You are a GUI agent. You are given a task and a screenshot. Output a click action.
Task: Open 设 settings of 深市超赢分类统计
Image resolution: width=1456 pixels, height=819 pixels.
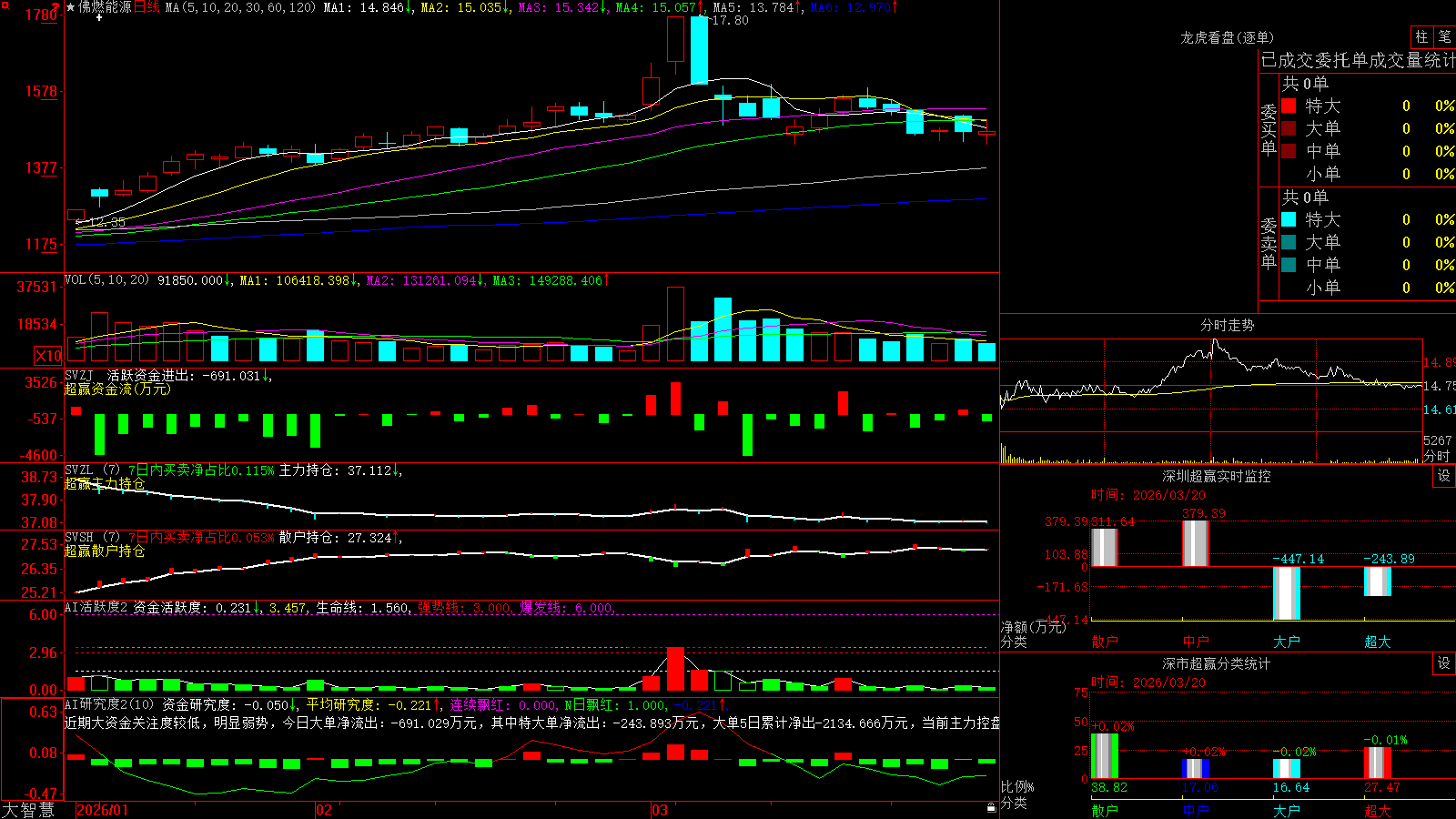(1444, 663)
